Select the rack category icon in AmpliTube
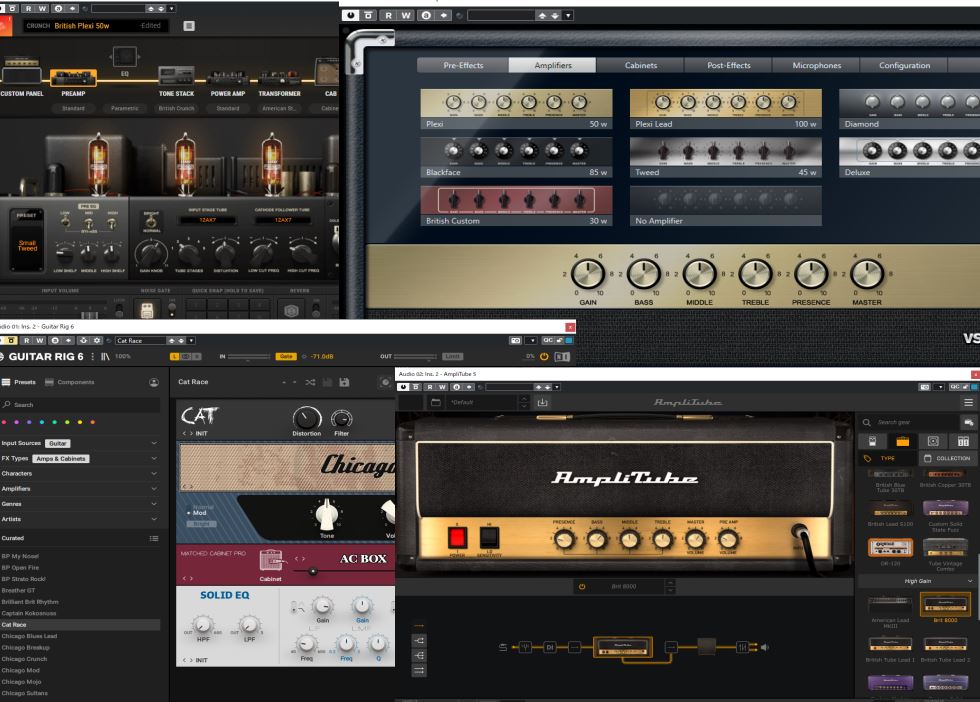 (x=963, y=441)
